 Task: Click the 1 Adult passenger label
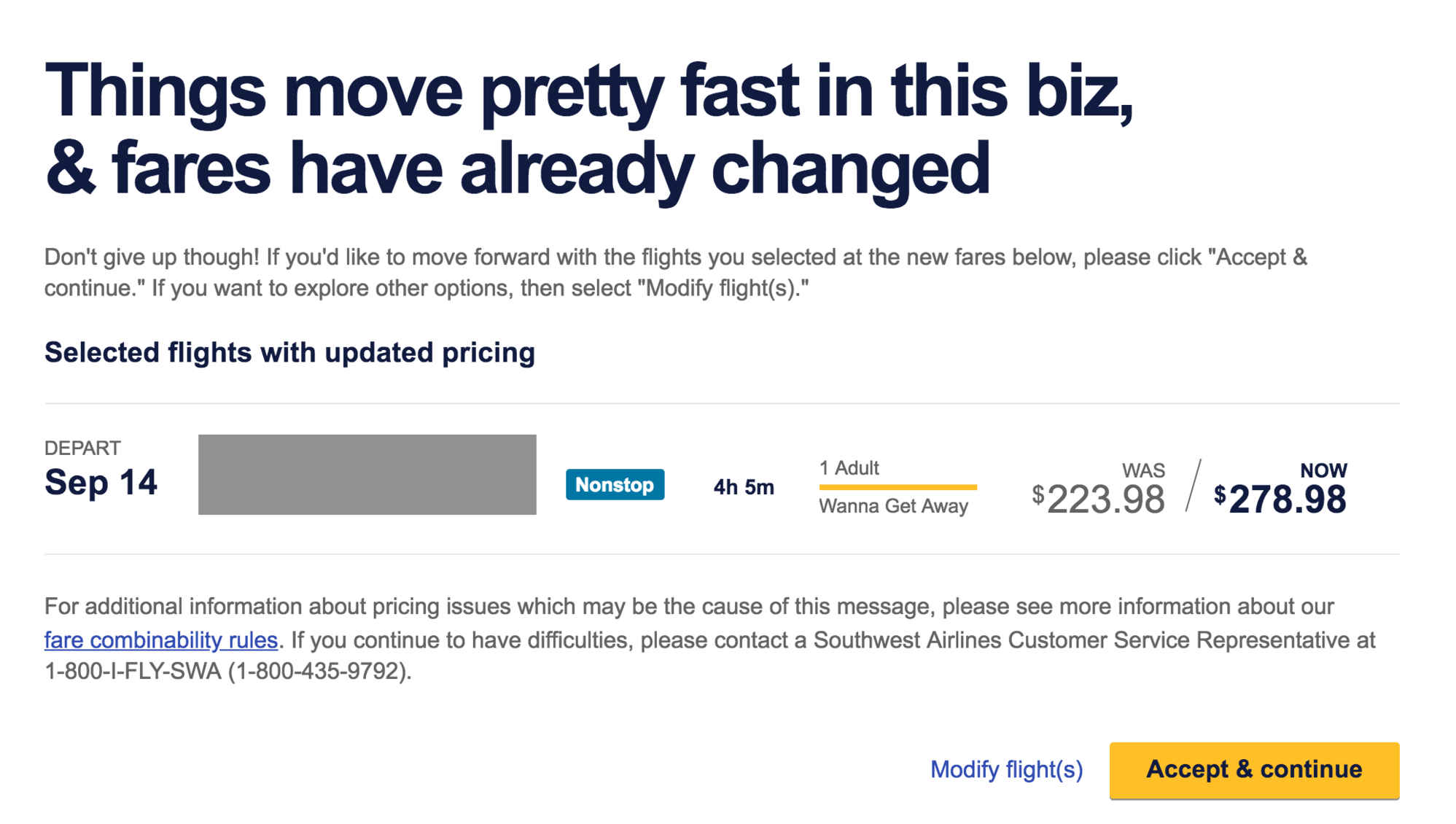[x=849, y=468]
